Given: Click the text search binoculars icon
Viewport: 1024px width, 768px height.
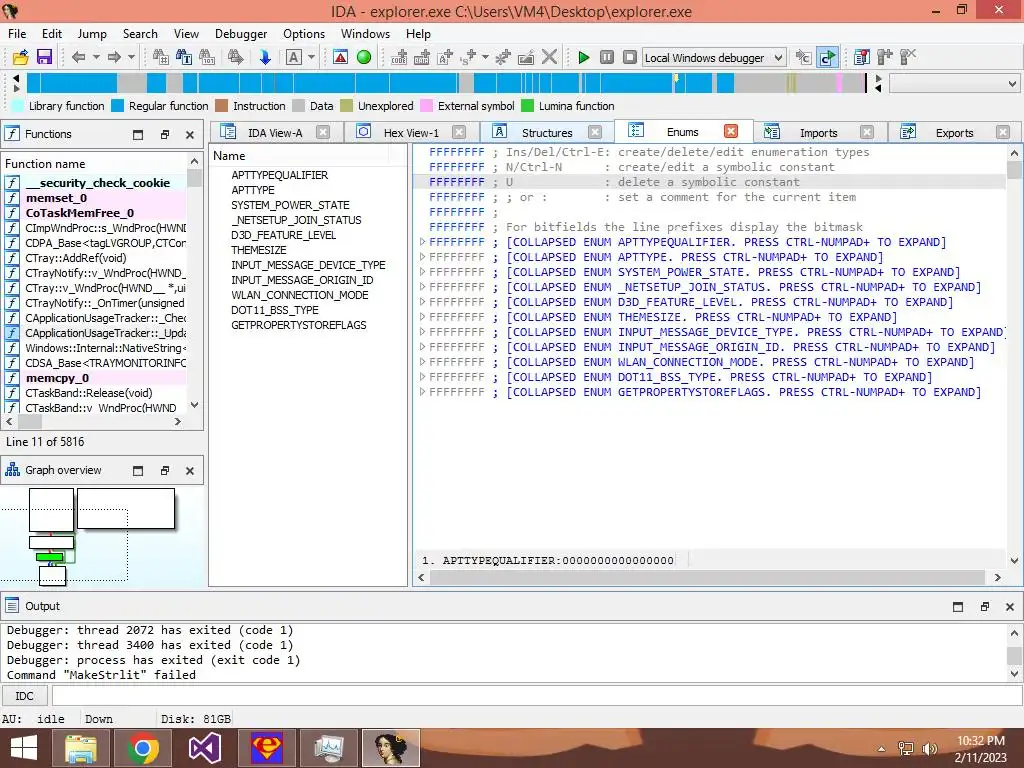Looking at the screenshot, I should click(x=184, y=57).
